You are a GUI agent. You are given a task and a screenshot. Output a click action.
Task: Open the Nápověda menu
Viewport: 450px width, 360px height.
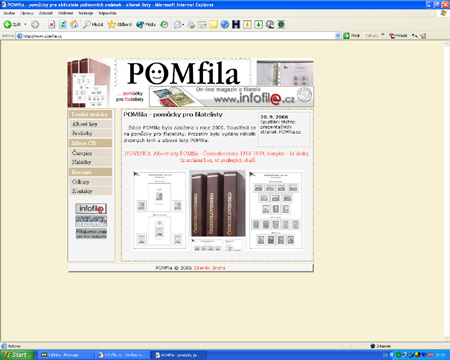click(x=107, y=13)
